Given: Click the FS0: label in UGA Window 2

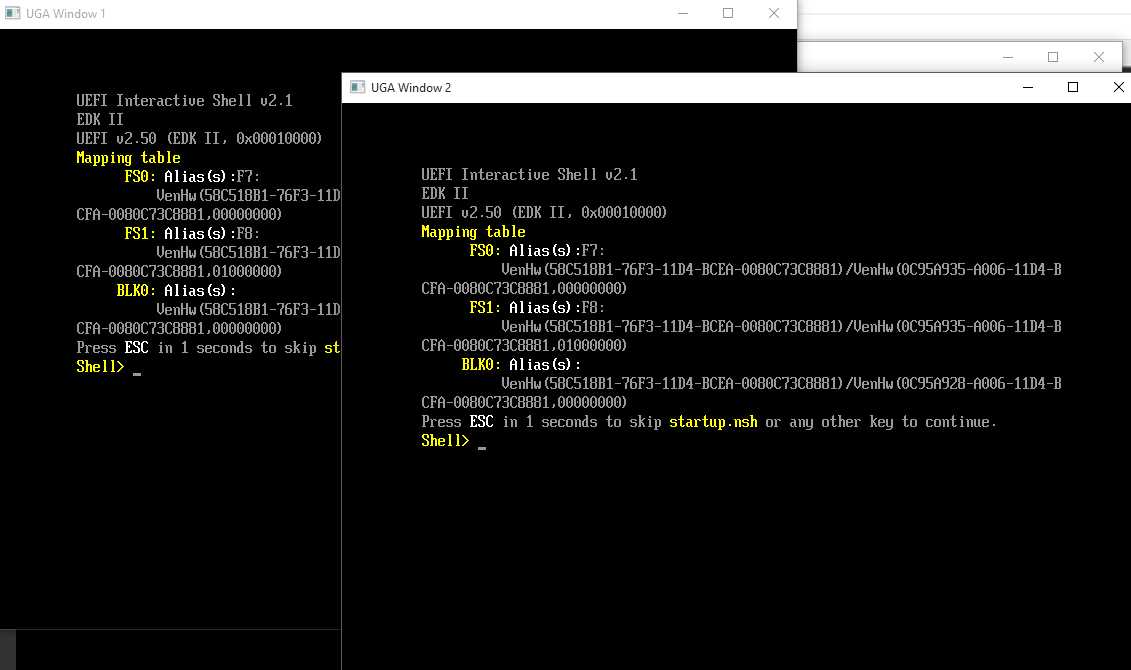Looking at the screenshot, I should [485, 250].
